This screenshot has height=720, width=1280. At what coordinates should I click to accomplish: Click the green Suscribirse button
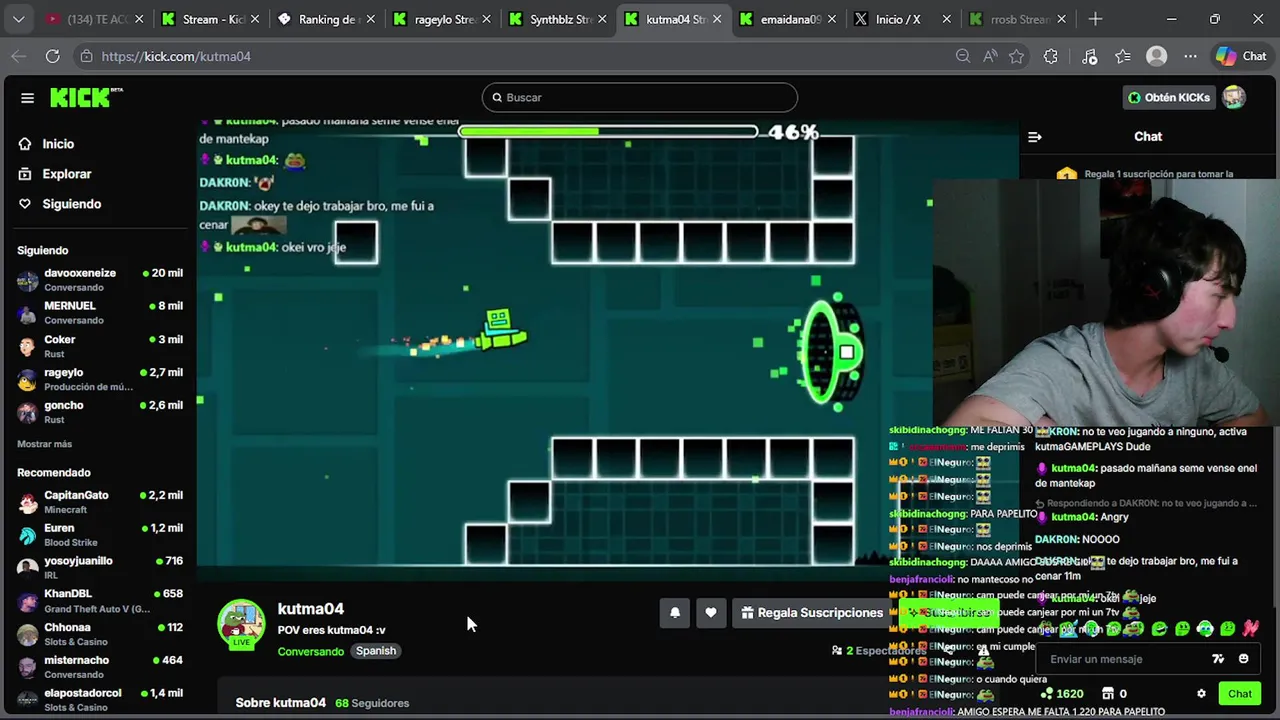pyautogui.click(x=947, y=613)
